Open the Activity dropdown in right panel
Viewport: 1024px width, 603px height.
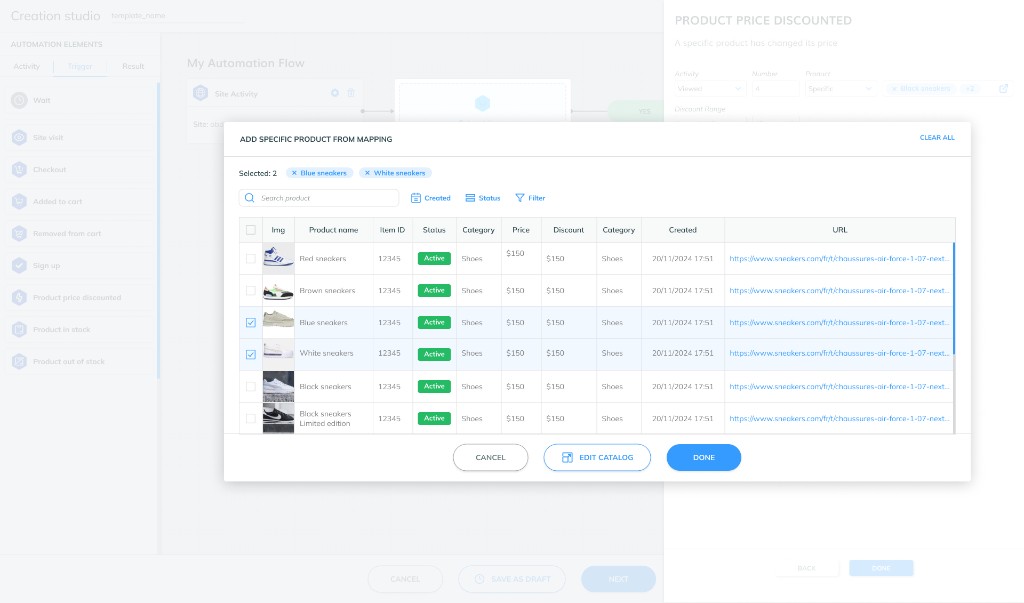pyautogui.click(x=710, y=88)
